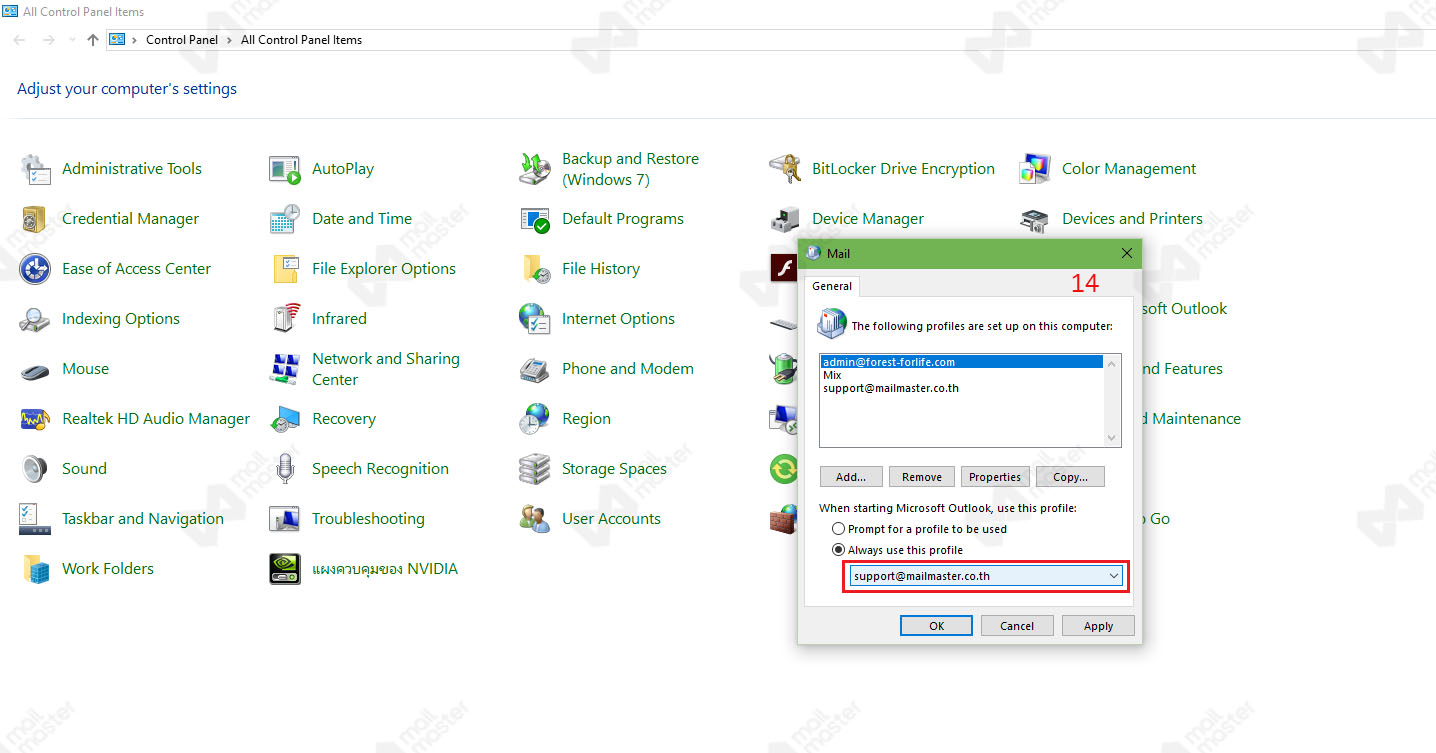This screenshot has width=1436, height=753.
Task: Open the Credential Manager icon
Action: (36, 219)
